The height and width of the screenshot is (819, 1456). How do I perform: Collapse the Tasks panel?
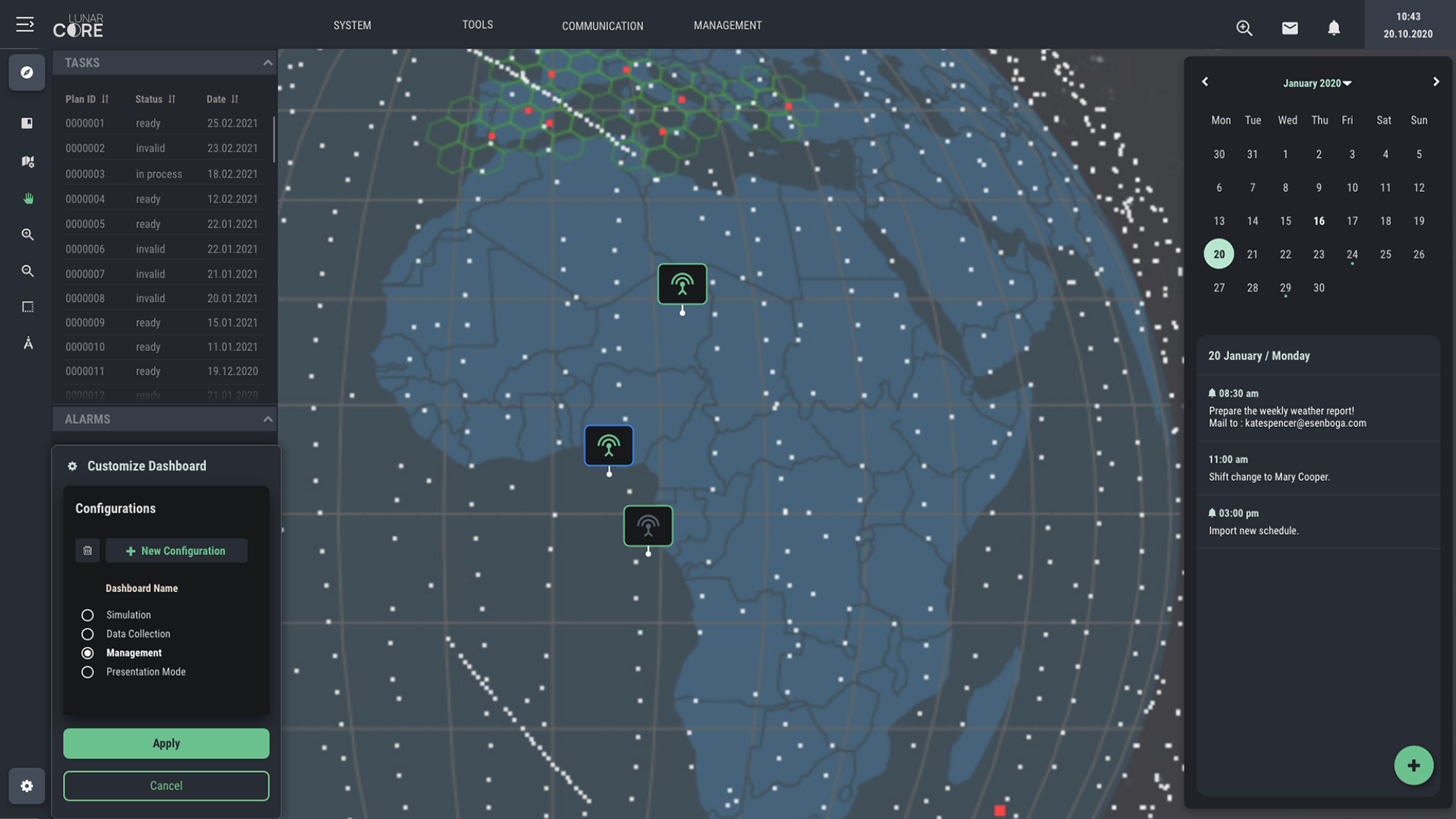(267, 63)
